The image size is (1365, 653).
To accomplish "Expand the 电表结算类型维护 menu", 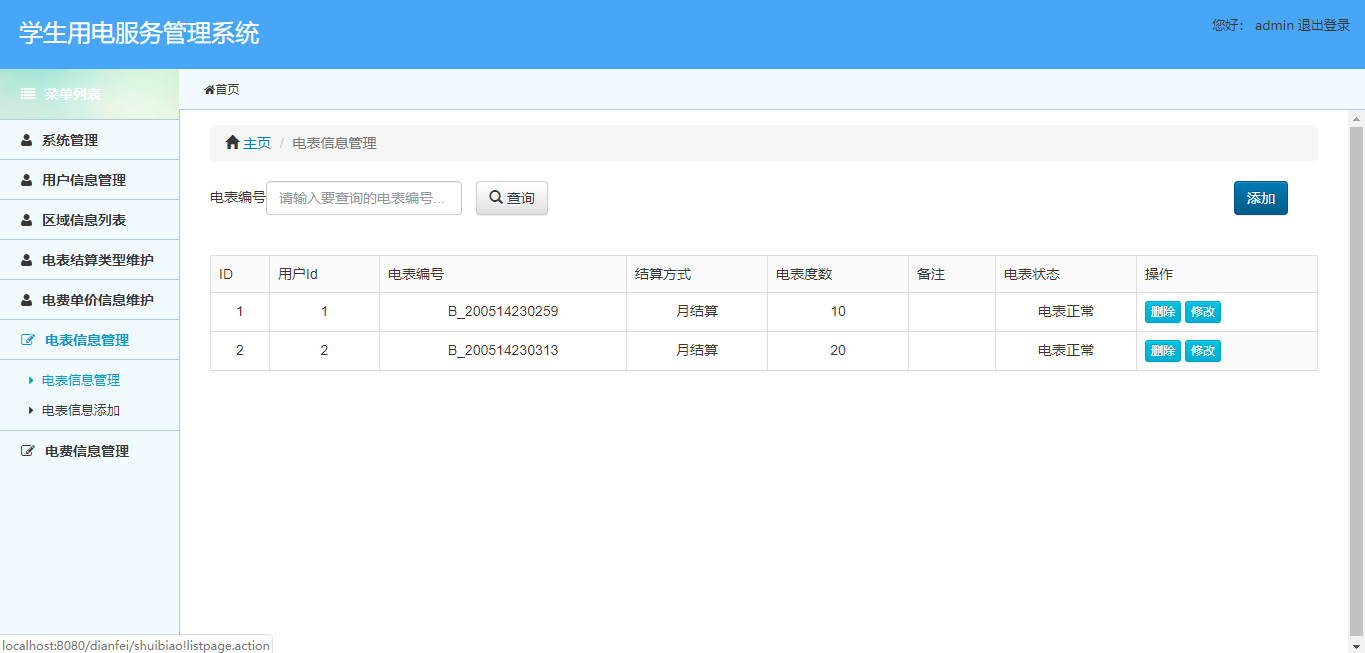I will point(90,260).
